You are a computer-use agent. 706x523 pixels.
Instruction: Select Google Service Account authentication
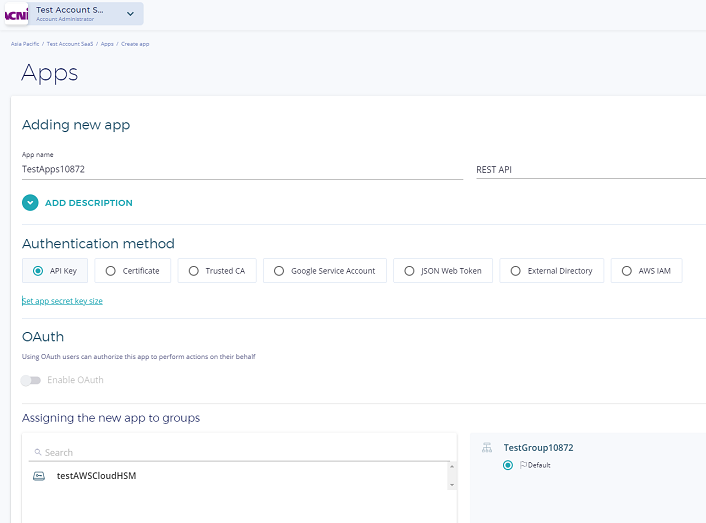325,271
